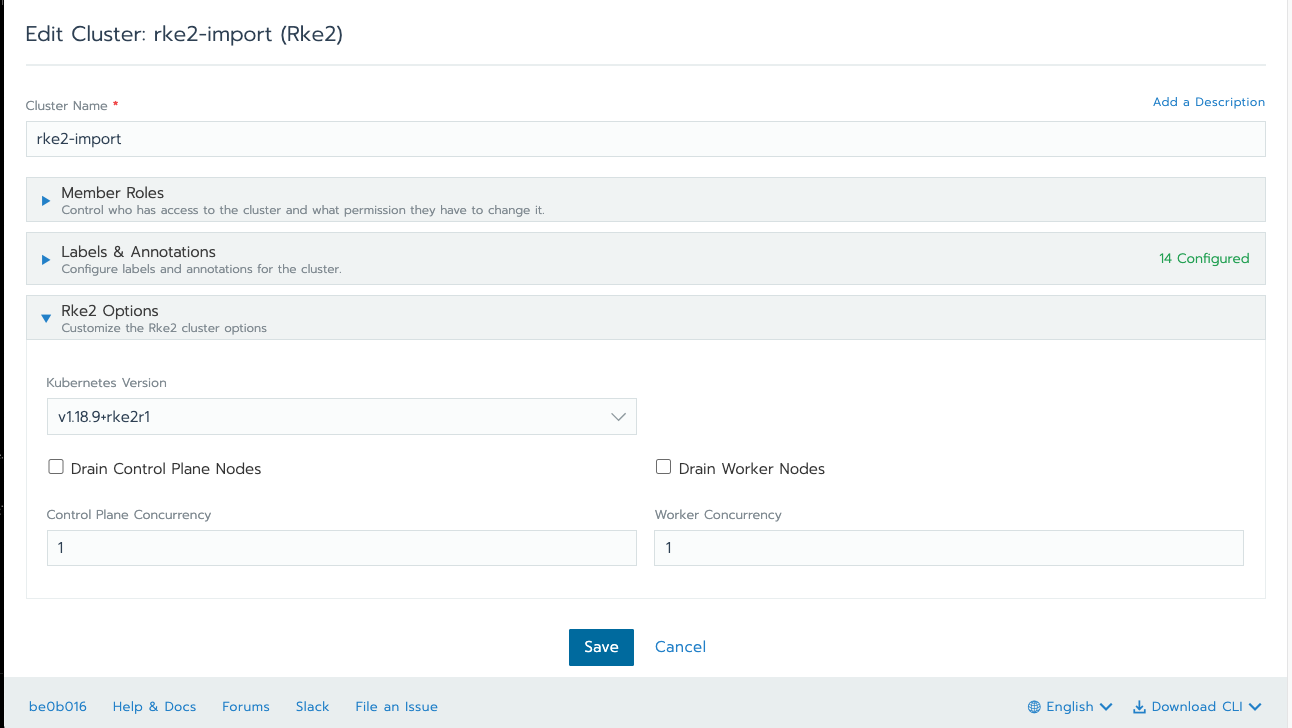
Task: Click Save to apply cluster changes
Action: pyautogui.click(x=601, y=647)
